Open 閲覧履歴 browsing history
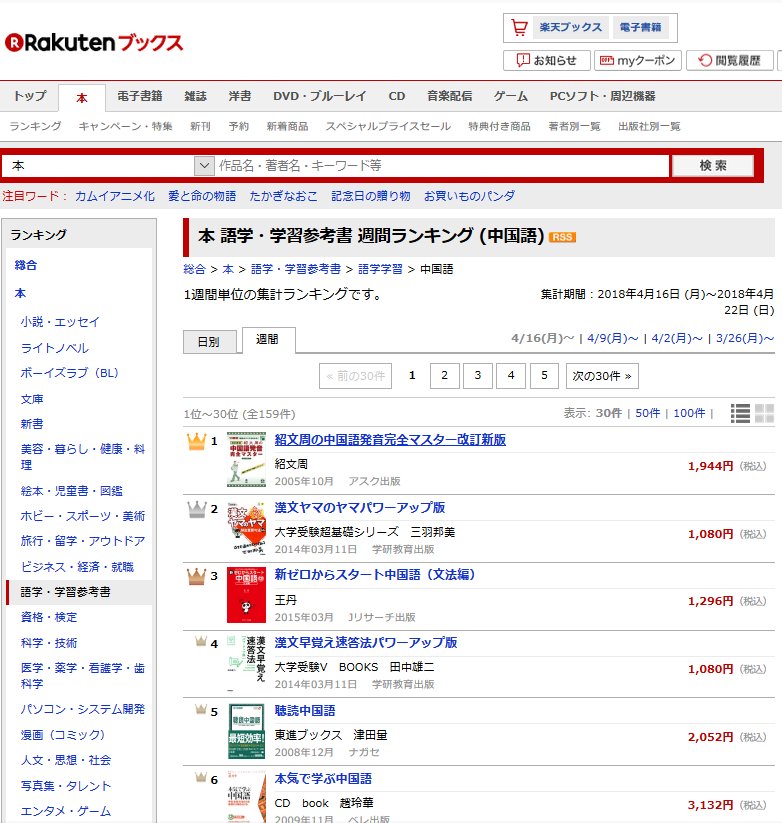This screenshot has height=823, width=782. (730, 60)
